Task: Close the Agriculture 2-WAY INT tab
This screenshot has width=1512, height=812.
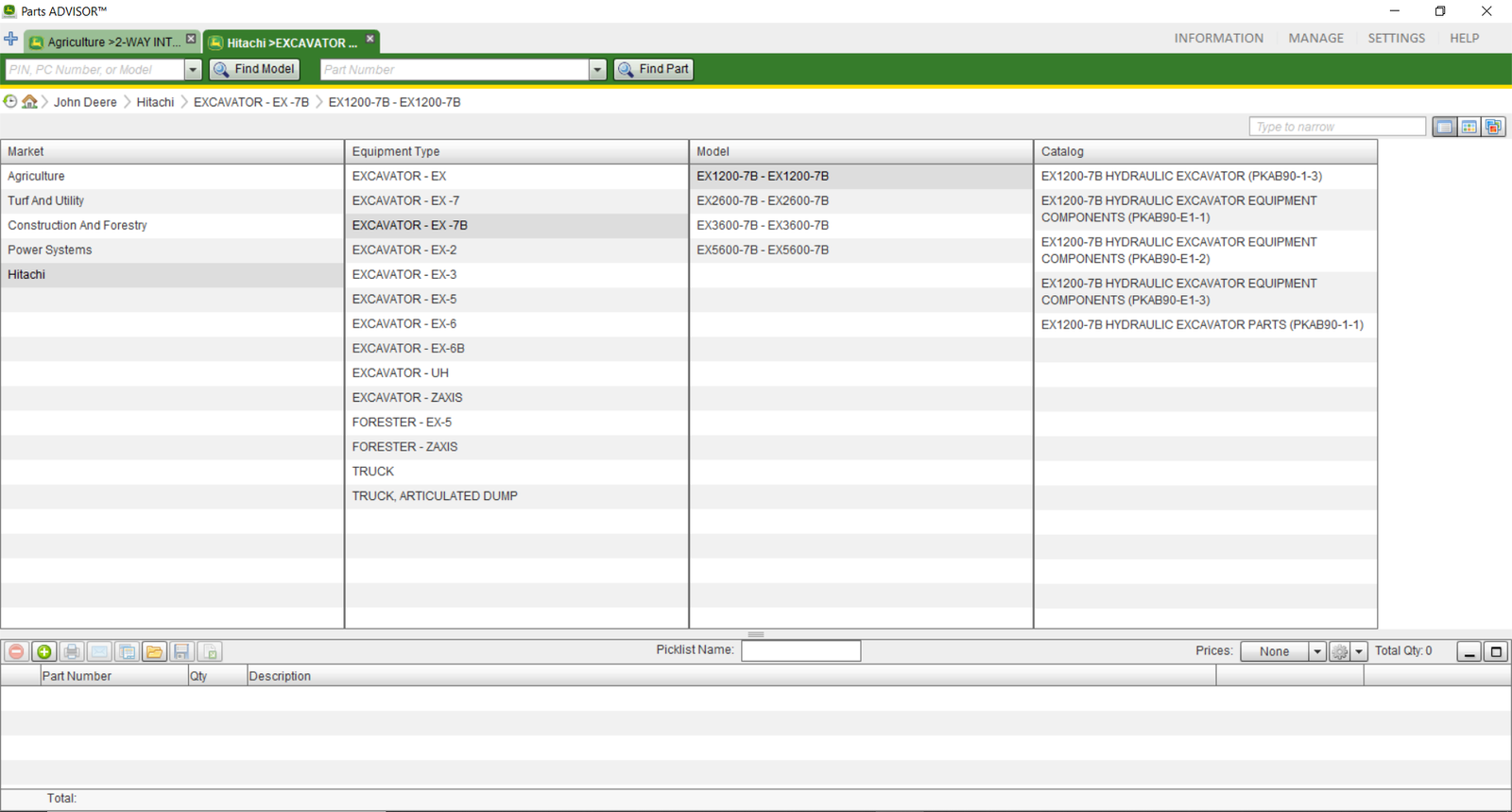Action: (x=191, y=39)
